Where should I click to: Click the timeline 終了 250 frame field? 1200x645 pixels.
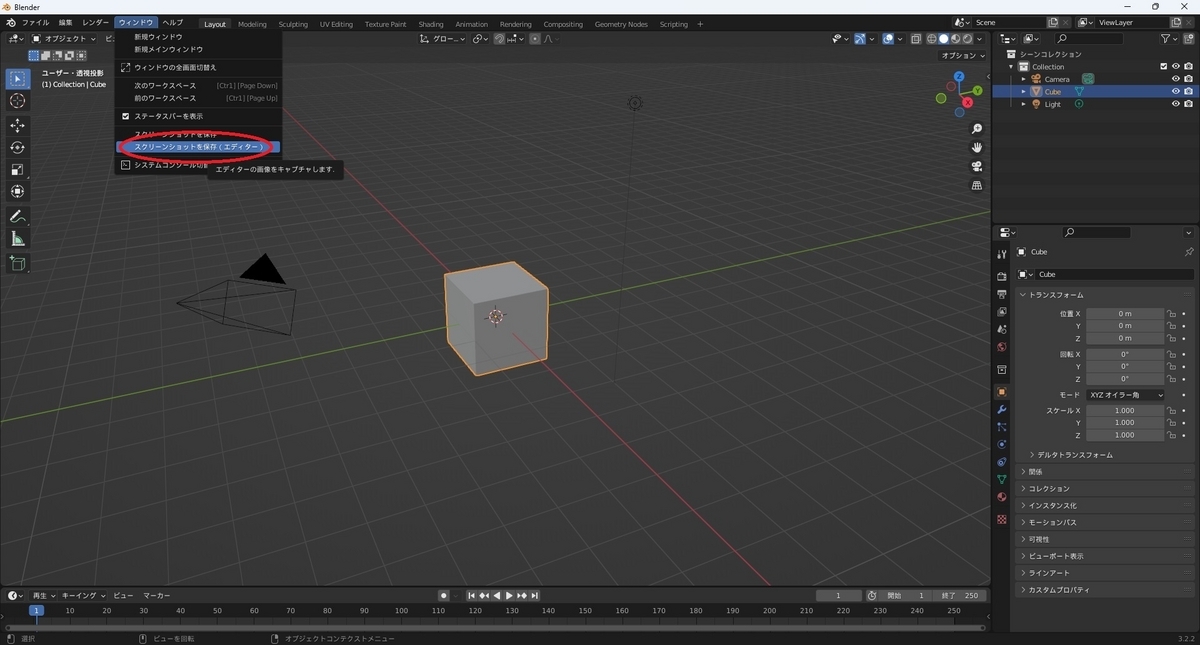point(962,596)
